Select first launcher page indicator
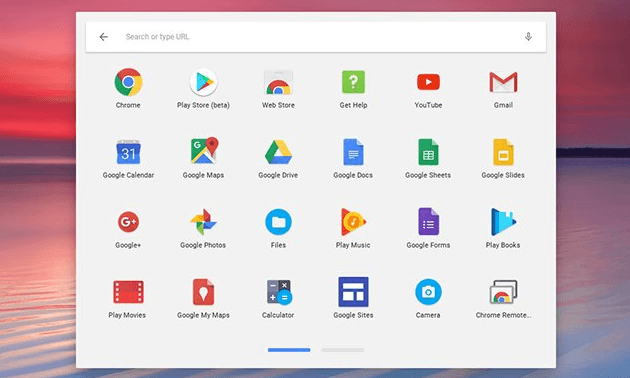 tap(289, 350)
